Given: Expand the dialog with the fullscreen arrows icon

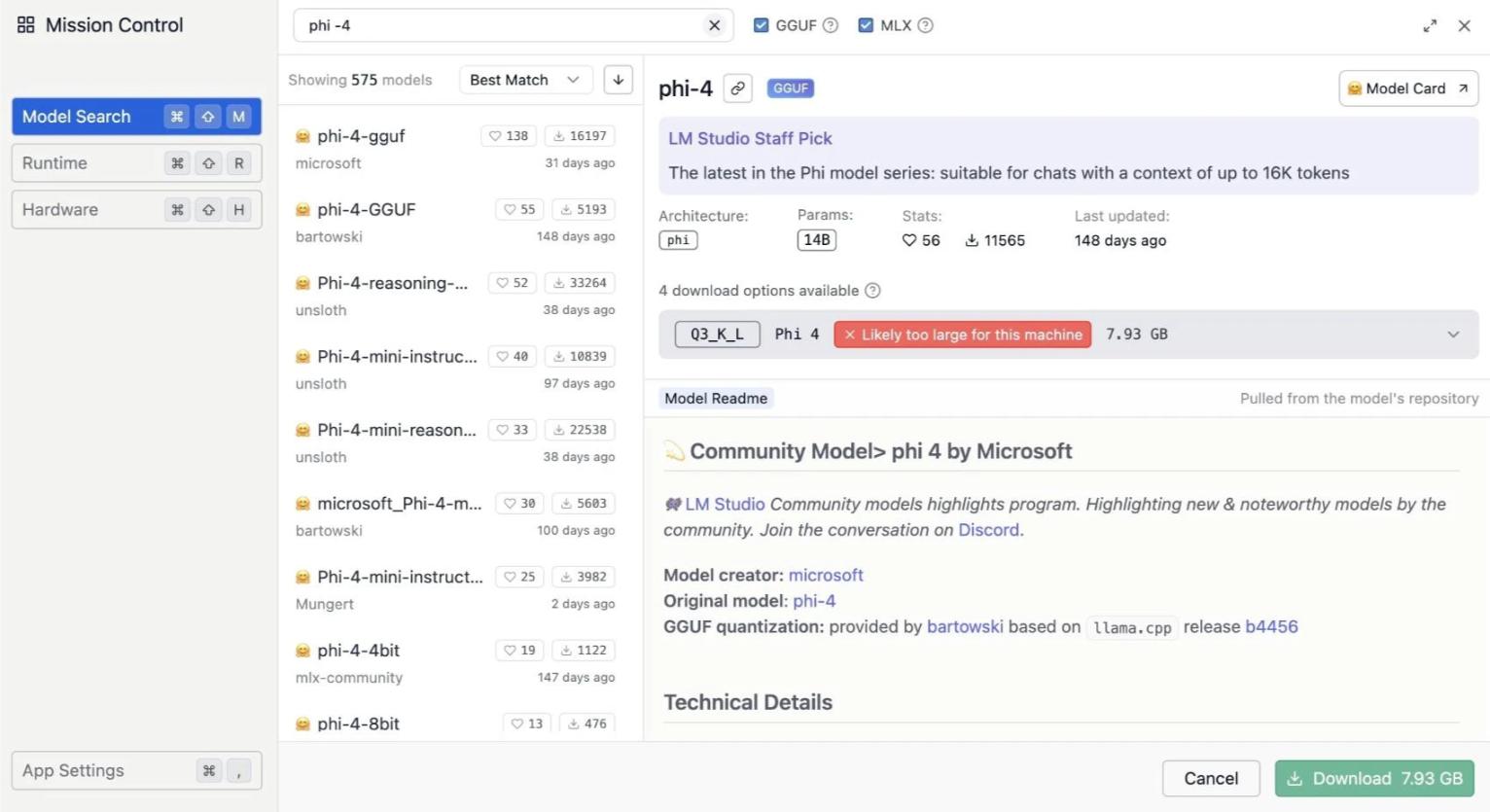Looking at the screenshot, I should click(1430, 26).
